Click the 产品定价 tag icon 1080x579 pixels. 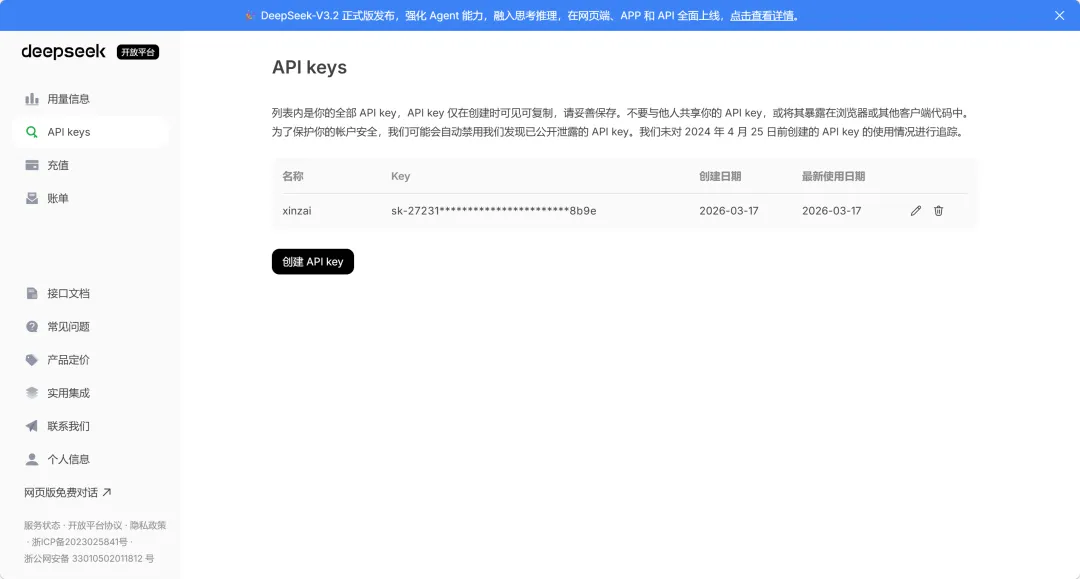coord(32,359)
